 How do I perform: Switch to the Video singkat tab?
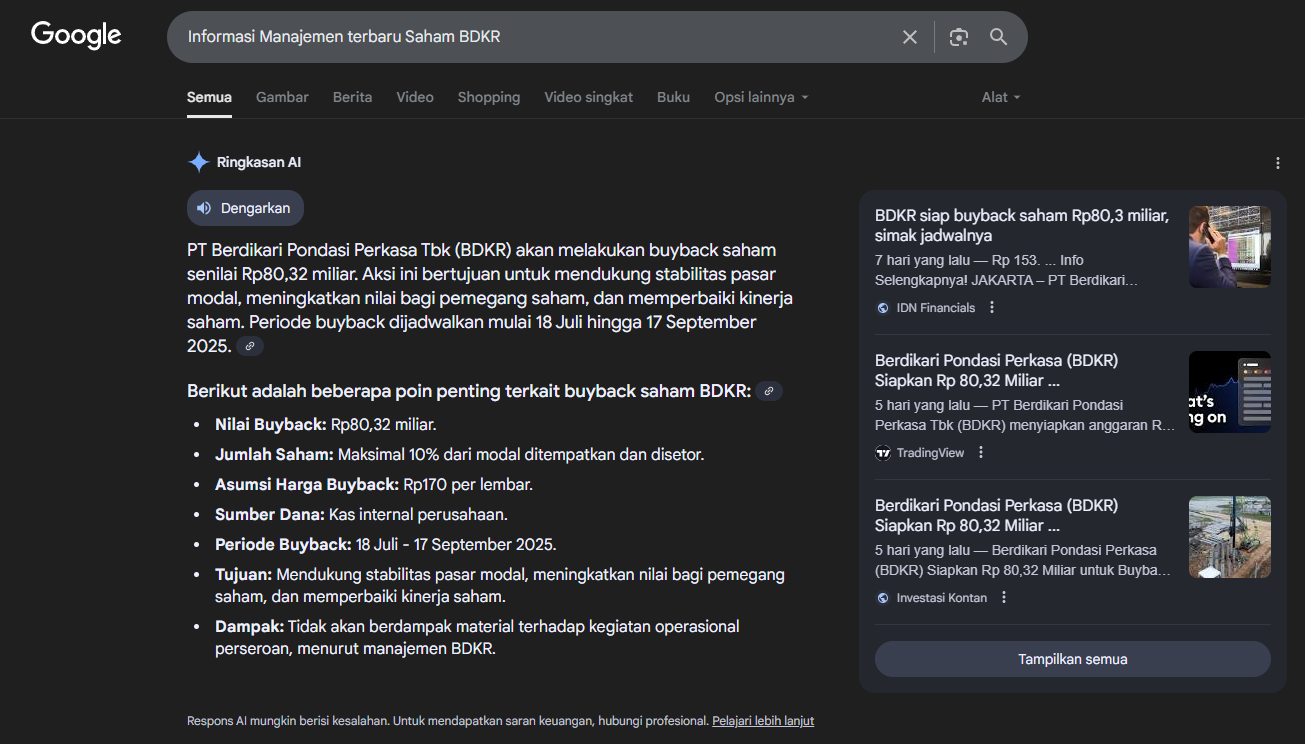pos(588,97)
